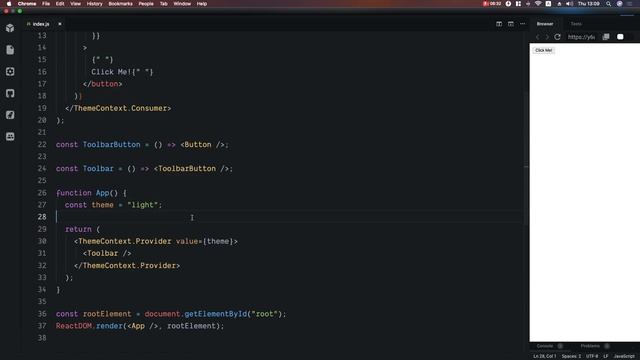Open Spotlight search magnifier
Screen dimensions: 640x360
pyautogui.click(x=608, y=4)
